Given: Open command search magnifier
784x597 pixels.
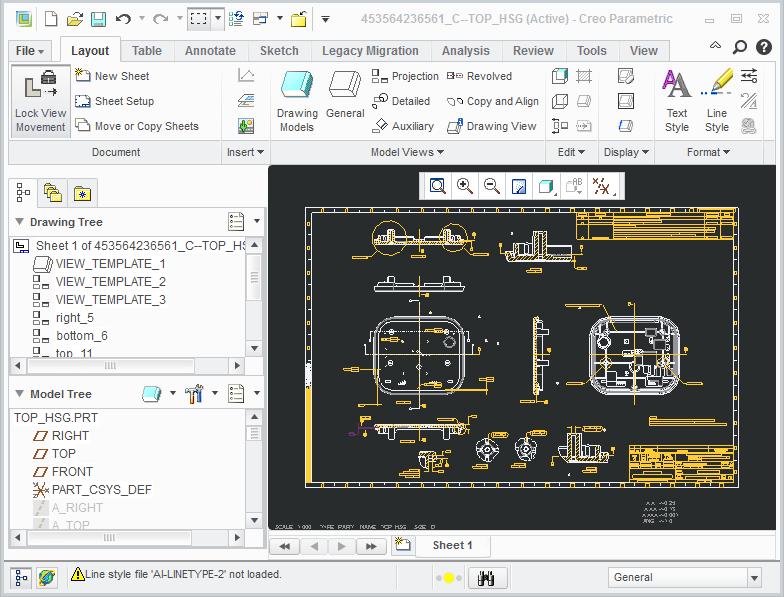Looking at the screenshot, I should tap(740, 47).
